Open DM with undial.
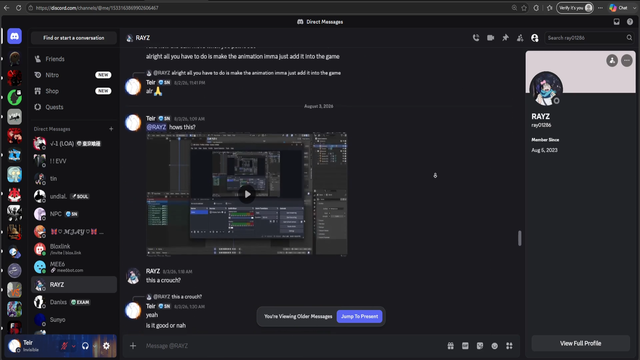 (x=74, y=196)
